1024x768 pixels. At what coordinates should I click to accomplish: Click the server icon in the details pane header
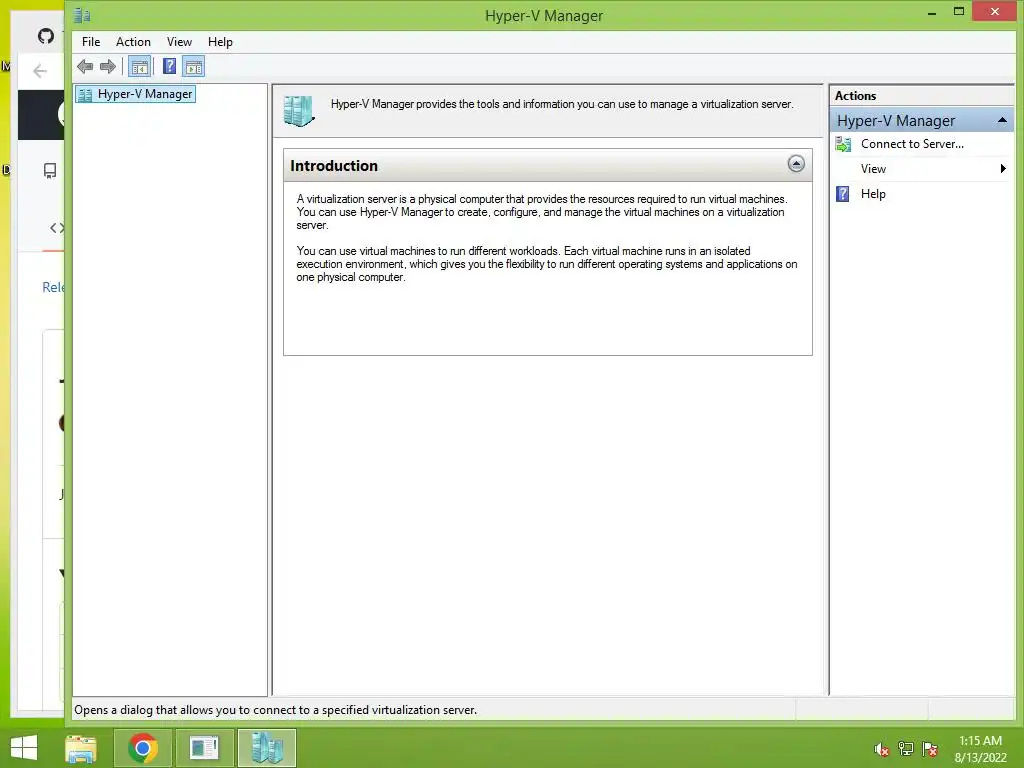coord(299,111)
